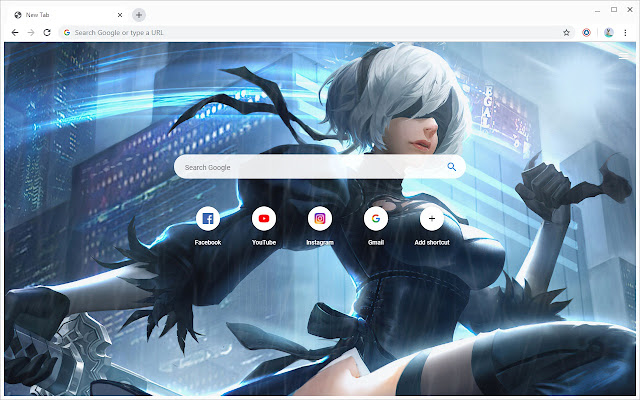Click the Add shortcut plus button
640x400 pixels.
432,219
